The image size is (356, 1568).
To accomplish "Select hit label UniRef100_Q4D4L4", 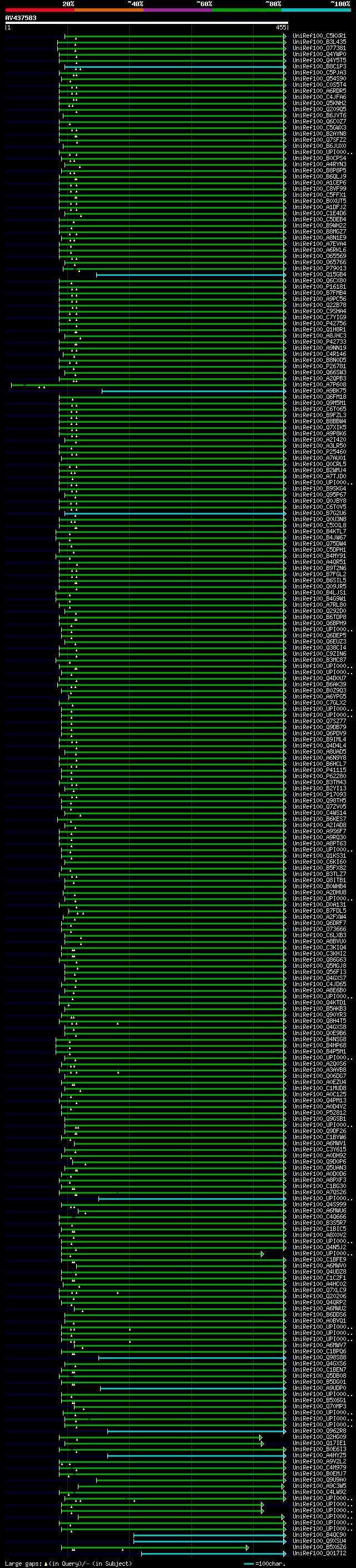I will [319, 746].
